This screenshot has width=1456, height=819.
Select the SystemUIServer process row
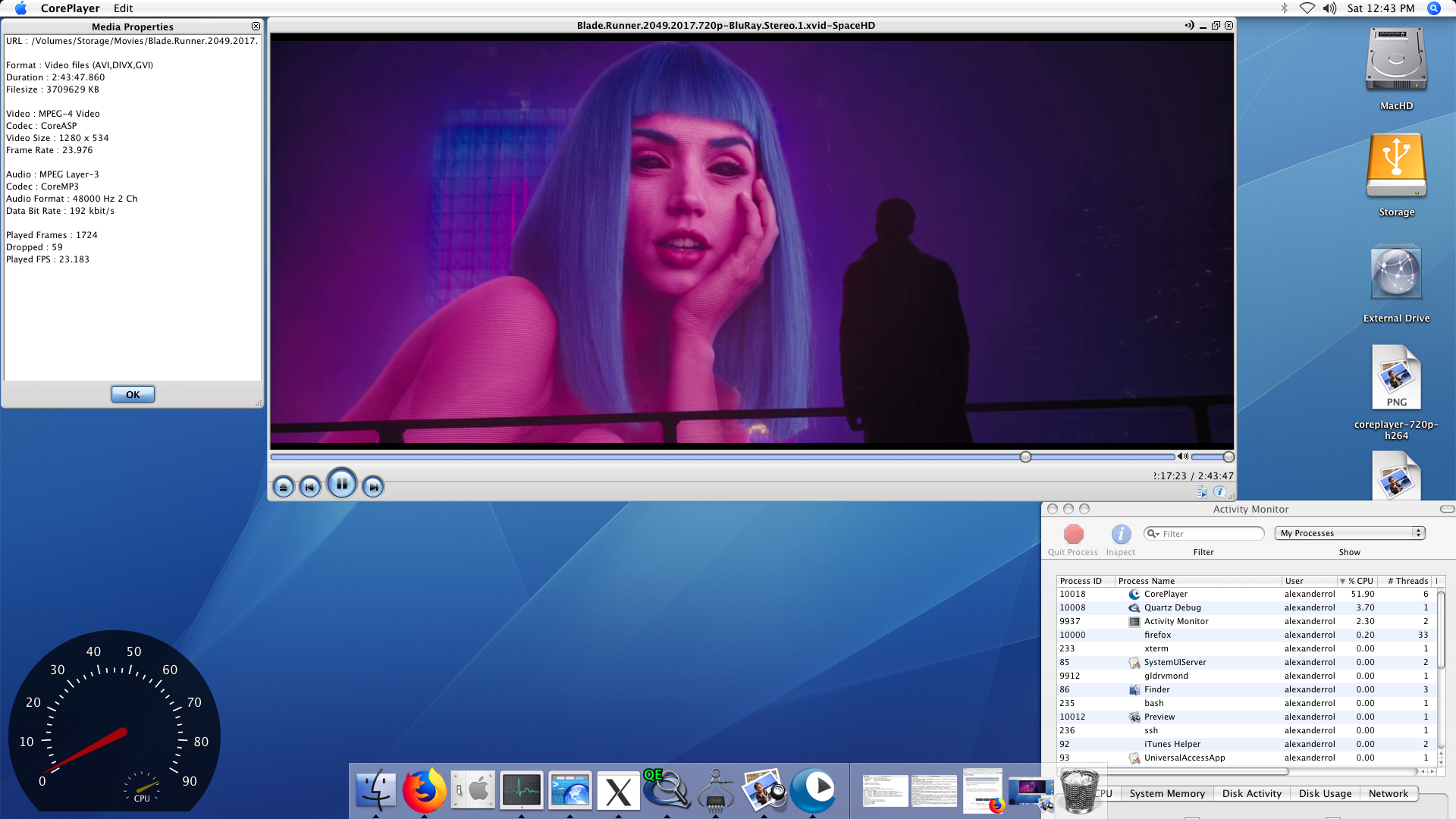[1245, 662]
